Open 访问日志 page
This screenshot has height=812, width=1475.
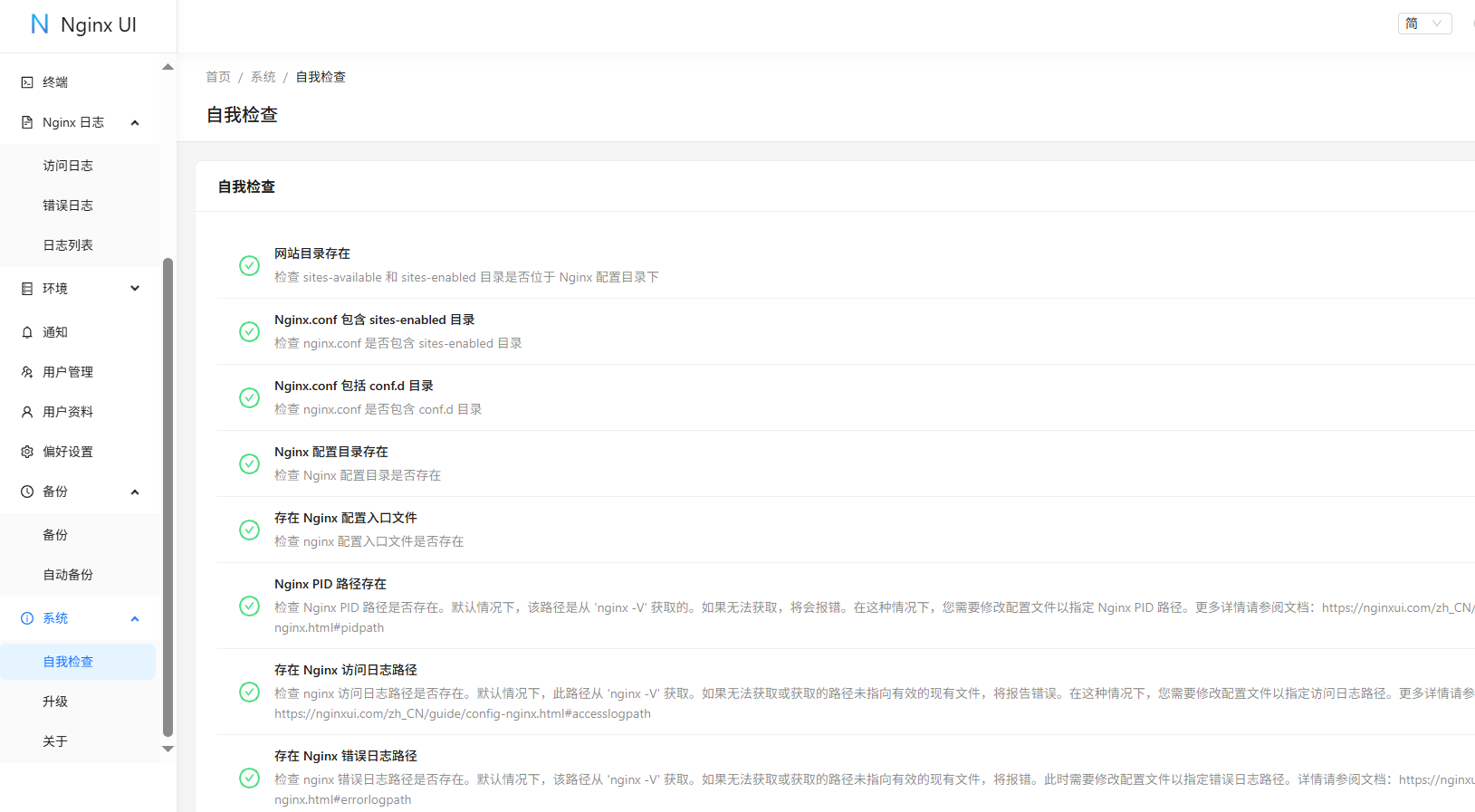tap(80, 166)
